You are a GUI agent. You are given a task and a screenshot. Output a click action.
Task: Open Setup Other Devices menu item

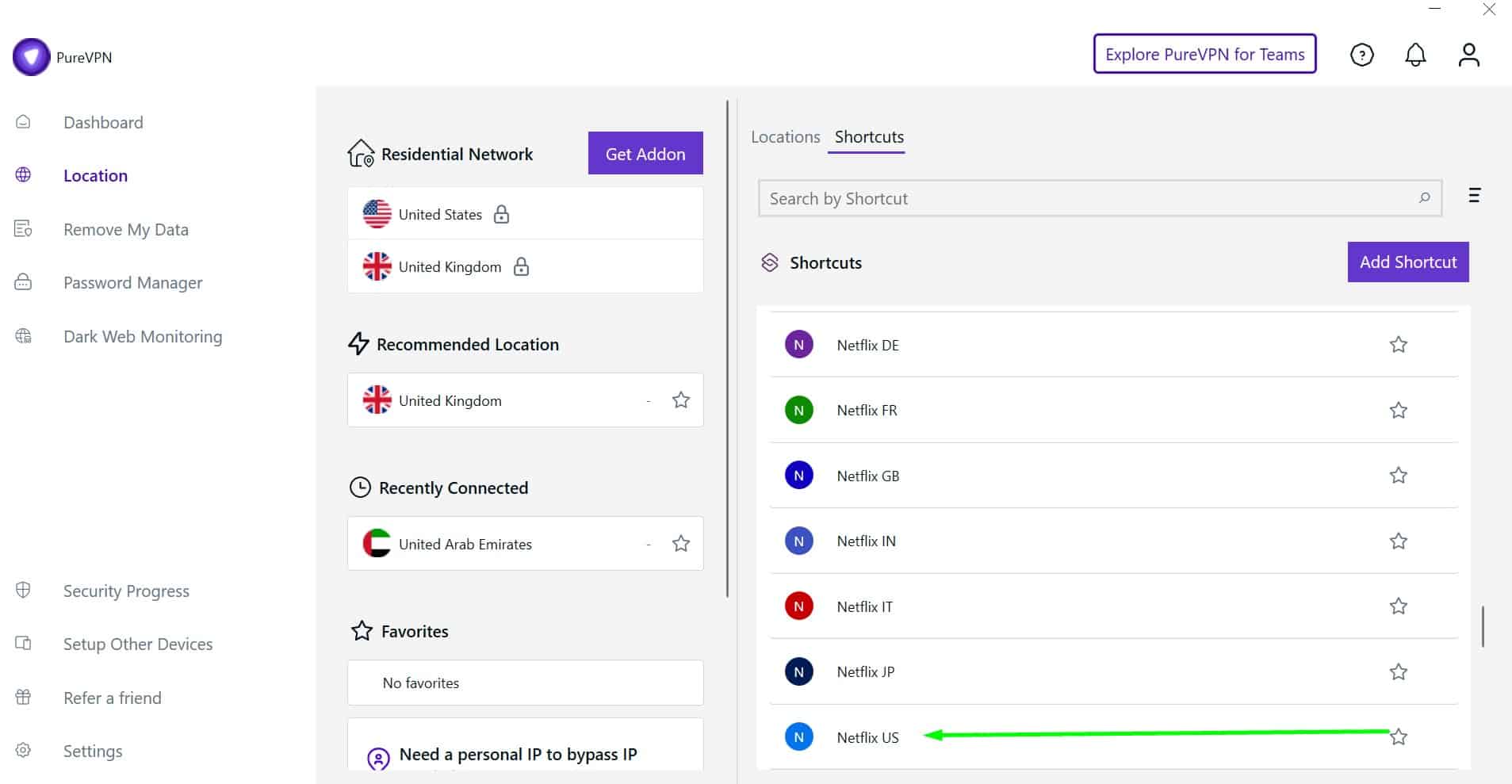138,644
